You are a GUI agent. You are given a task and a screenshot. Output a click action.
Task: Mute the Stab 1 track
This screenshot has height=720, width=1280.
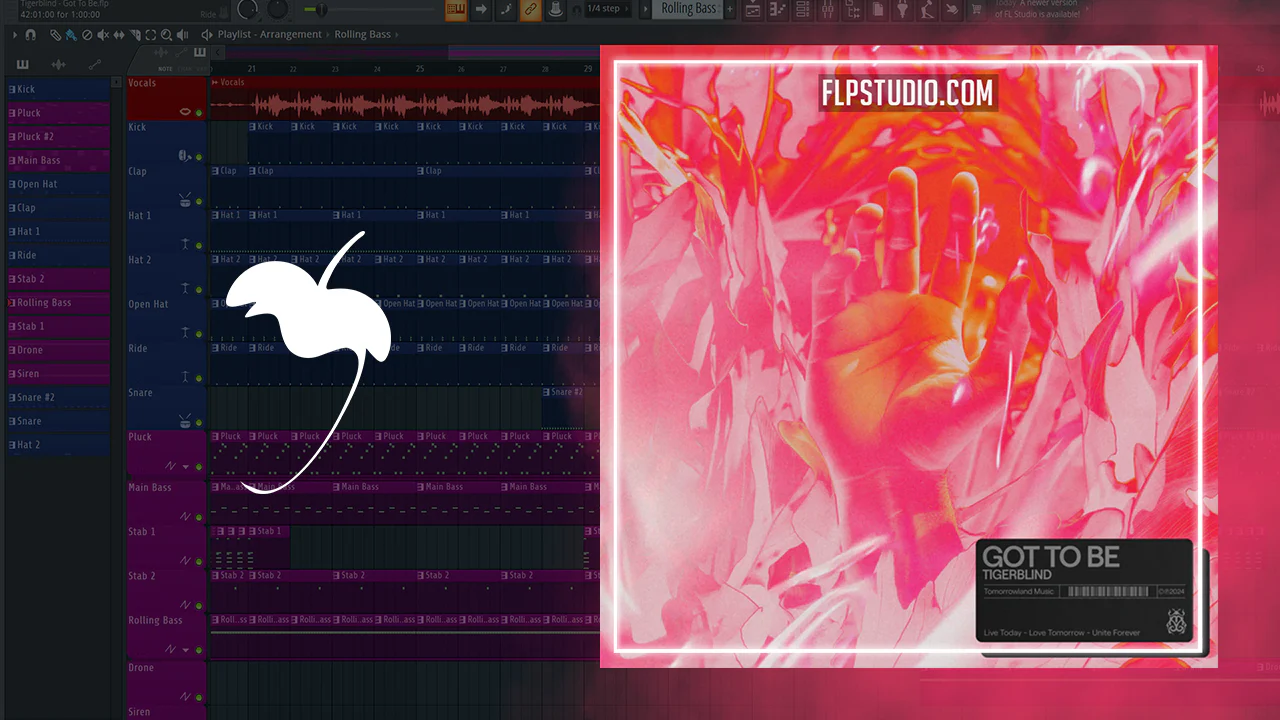[x=199, y=561]
